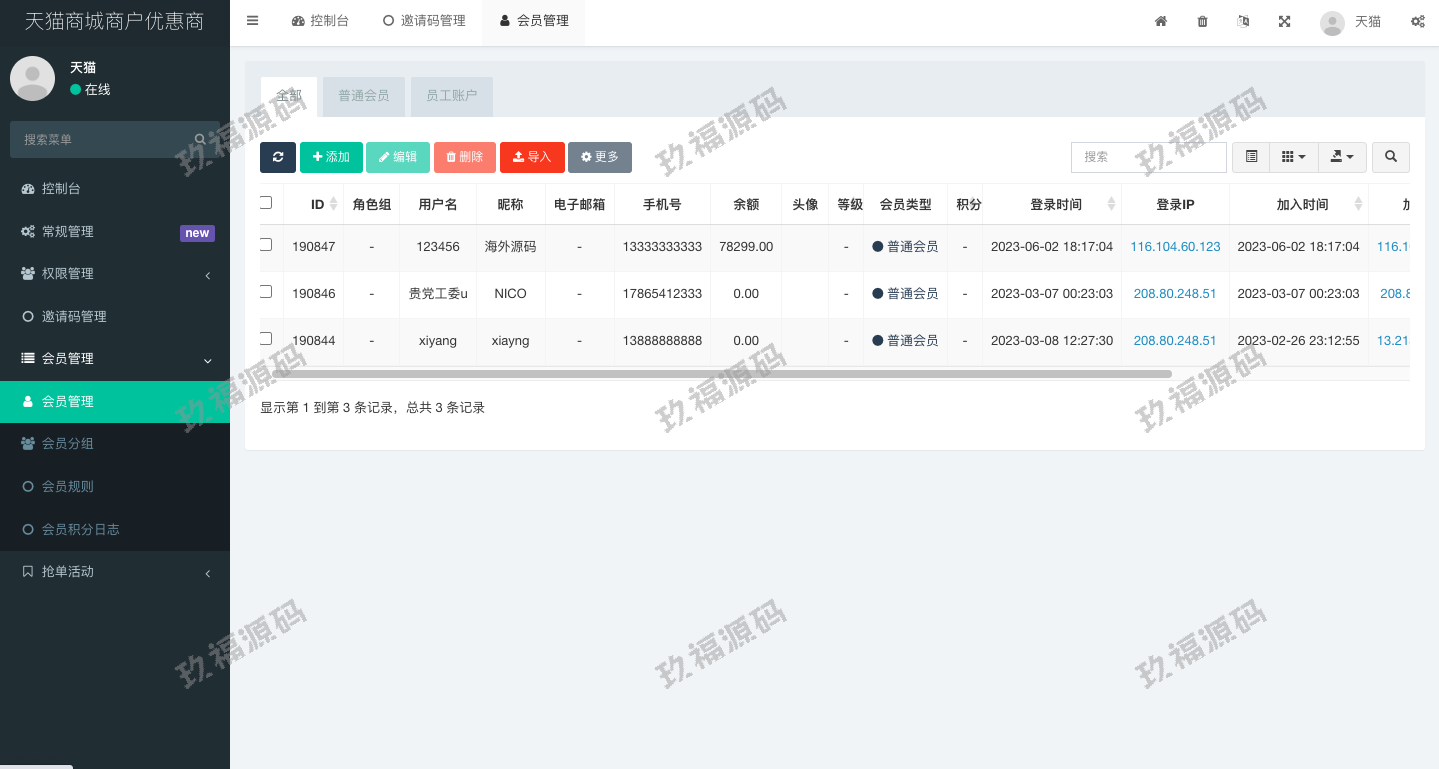Tick the checkbox for row ID 190844
The width and height of the screenshot is (1439, 769).
coord(266,339)
